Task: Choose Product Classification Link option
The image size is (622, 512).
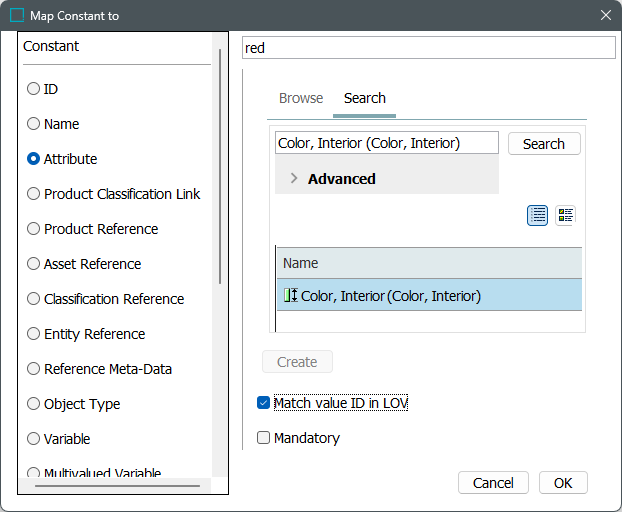Action: pyautogui.click(x=33, y=194)
